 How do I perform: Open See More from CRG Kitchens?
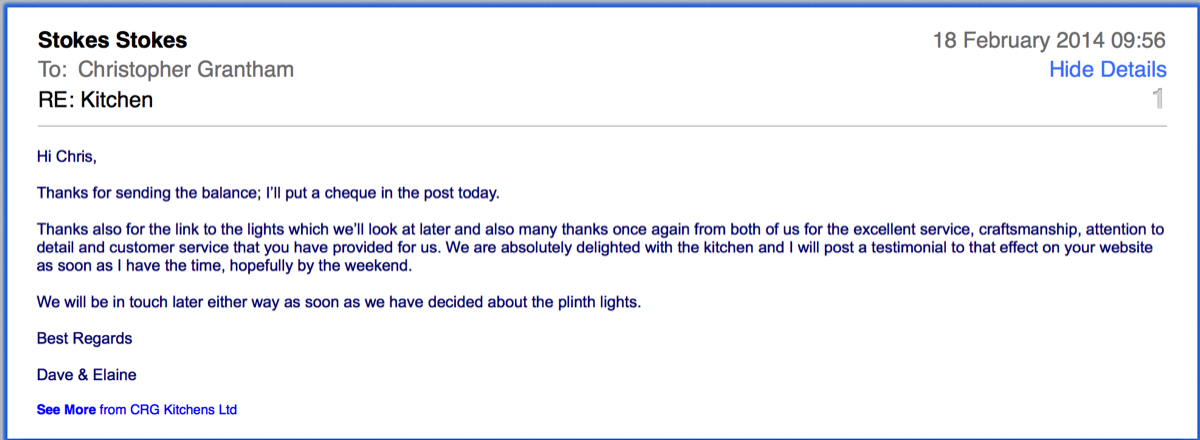pos(66,409)
